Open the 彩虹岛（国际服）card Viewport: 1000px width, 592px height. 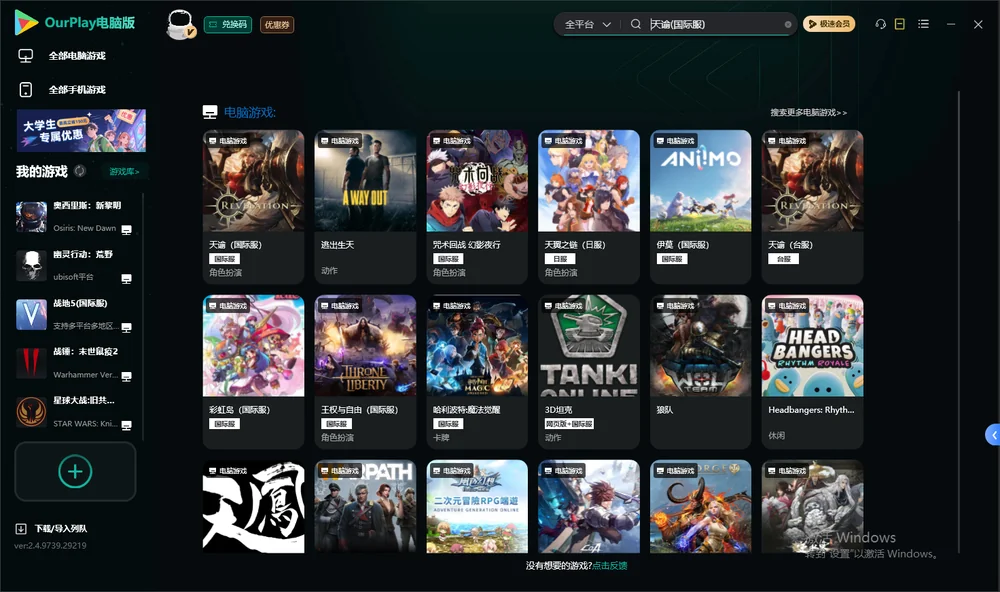tap(253, 372)
